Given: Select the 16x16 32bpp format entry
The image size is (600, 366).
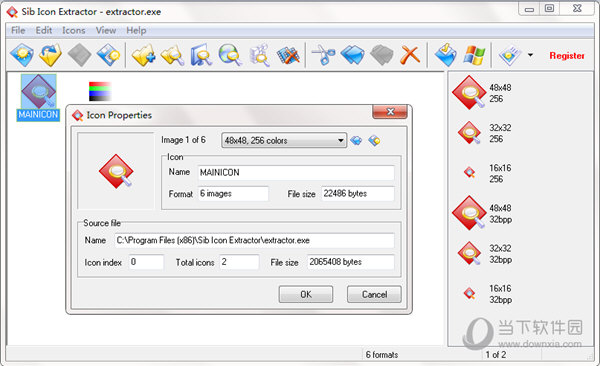Looking at the screenshot, I should coord(487,294).
